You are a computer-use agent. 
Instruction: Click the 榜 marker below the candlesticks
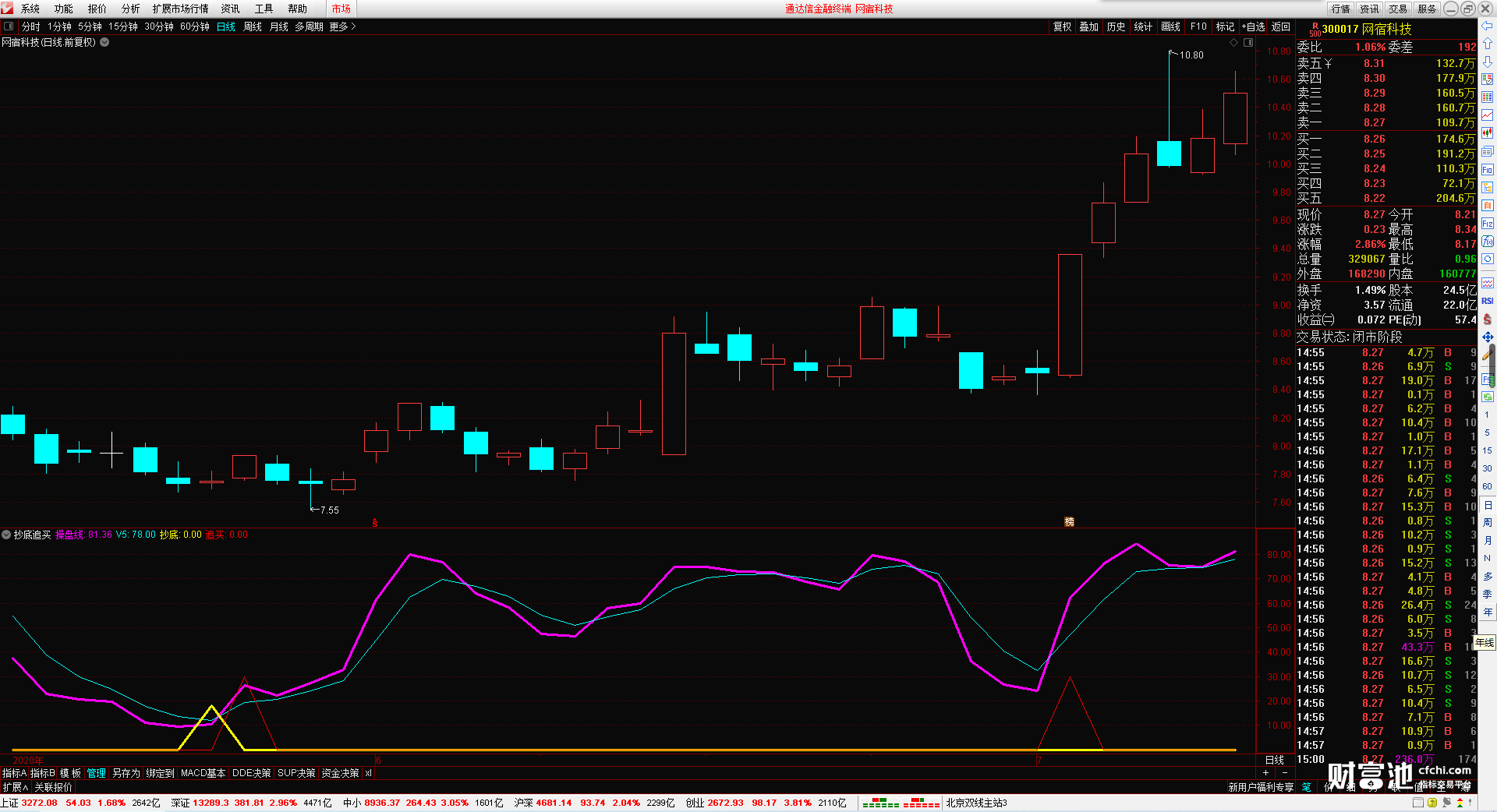click(1070, 522)
